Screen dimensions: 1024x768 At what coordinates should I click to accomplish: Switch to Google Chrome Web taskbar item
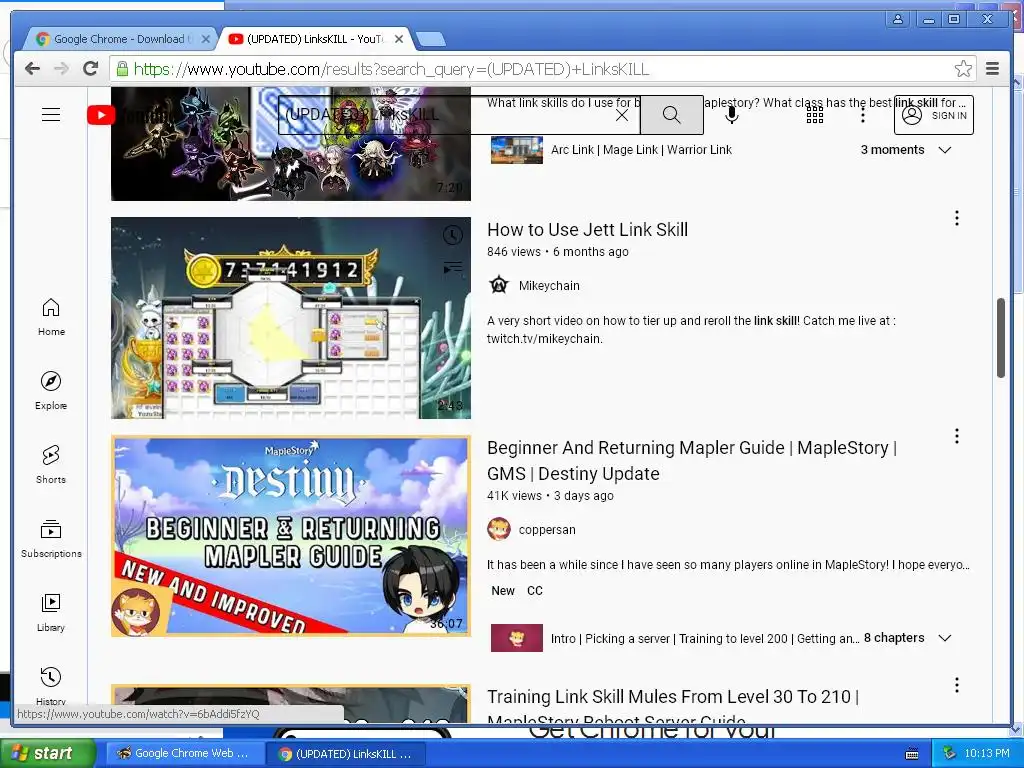[x=184, y=753]
